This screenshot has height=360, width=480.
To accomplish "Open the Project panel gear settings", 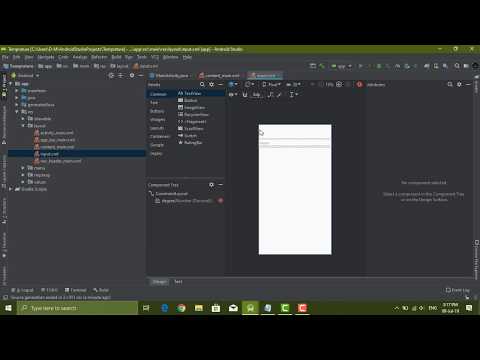I will coord(132,76).
